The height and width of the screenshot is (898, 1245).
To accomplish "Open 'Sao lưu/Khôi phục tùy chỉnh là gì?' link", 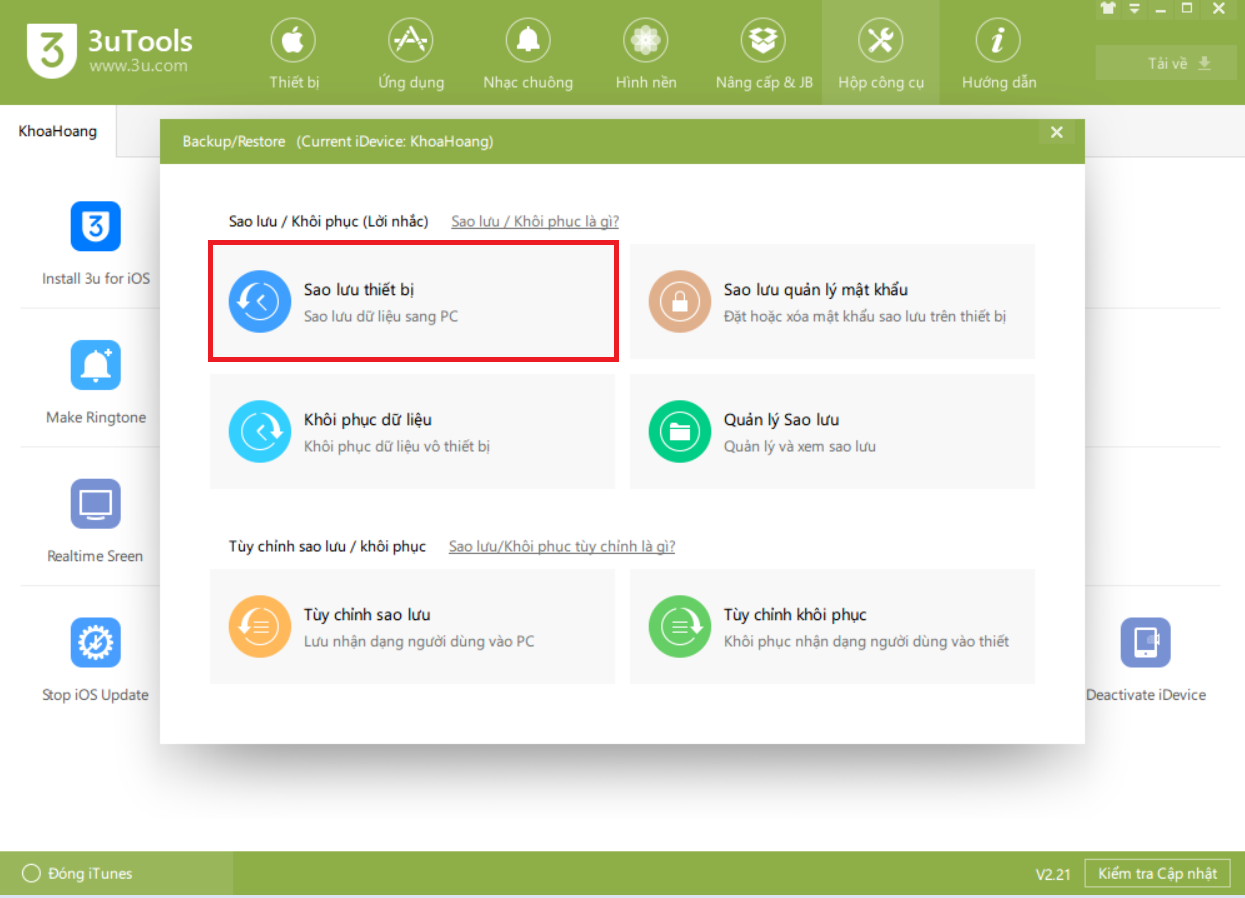I will pos(561,546).
